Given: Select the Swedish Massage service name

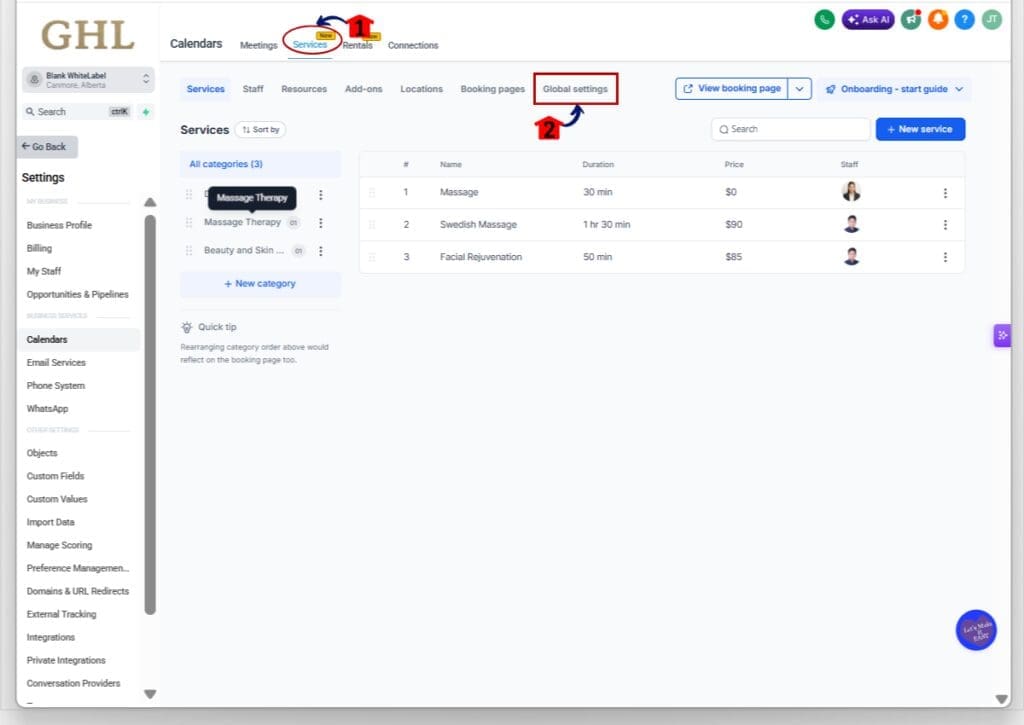Looking at the screenshot, I should click(478, 225).
